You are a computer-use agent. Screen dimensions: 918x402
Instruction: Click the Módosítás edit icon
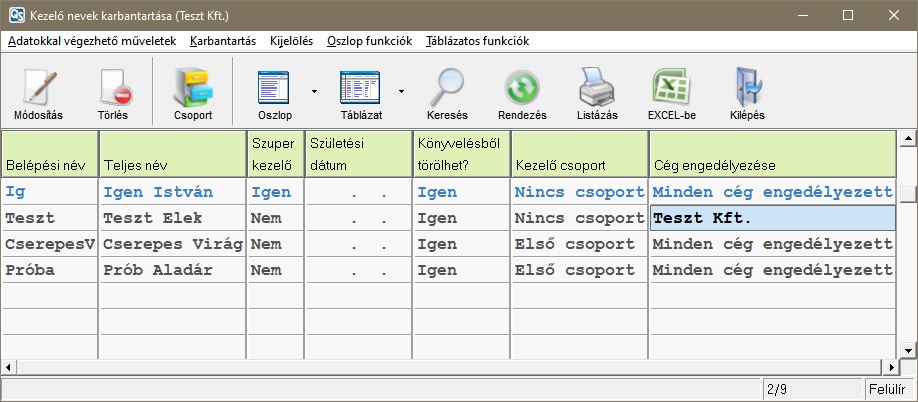(x=39, y=88)
